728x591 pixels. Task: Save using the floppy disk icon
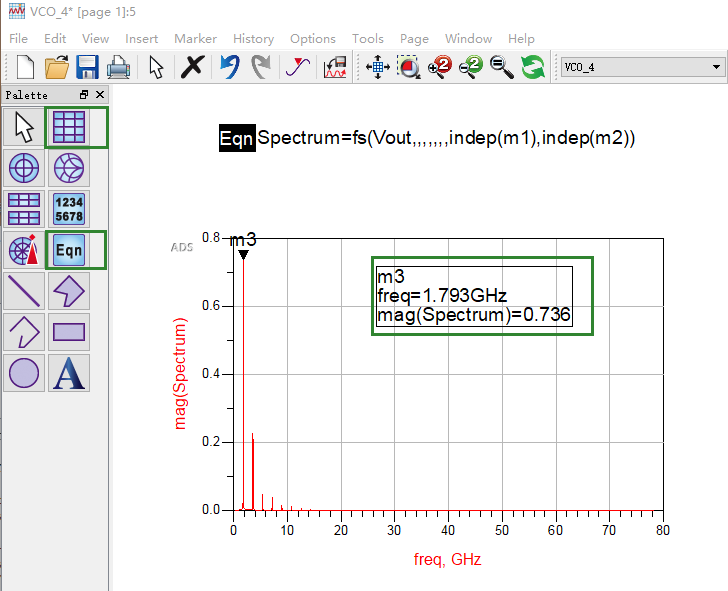tap(87, 67)
